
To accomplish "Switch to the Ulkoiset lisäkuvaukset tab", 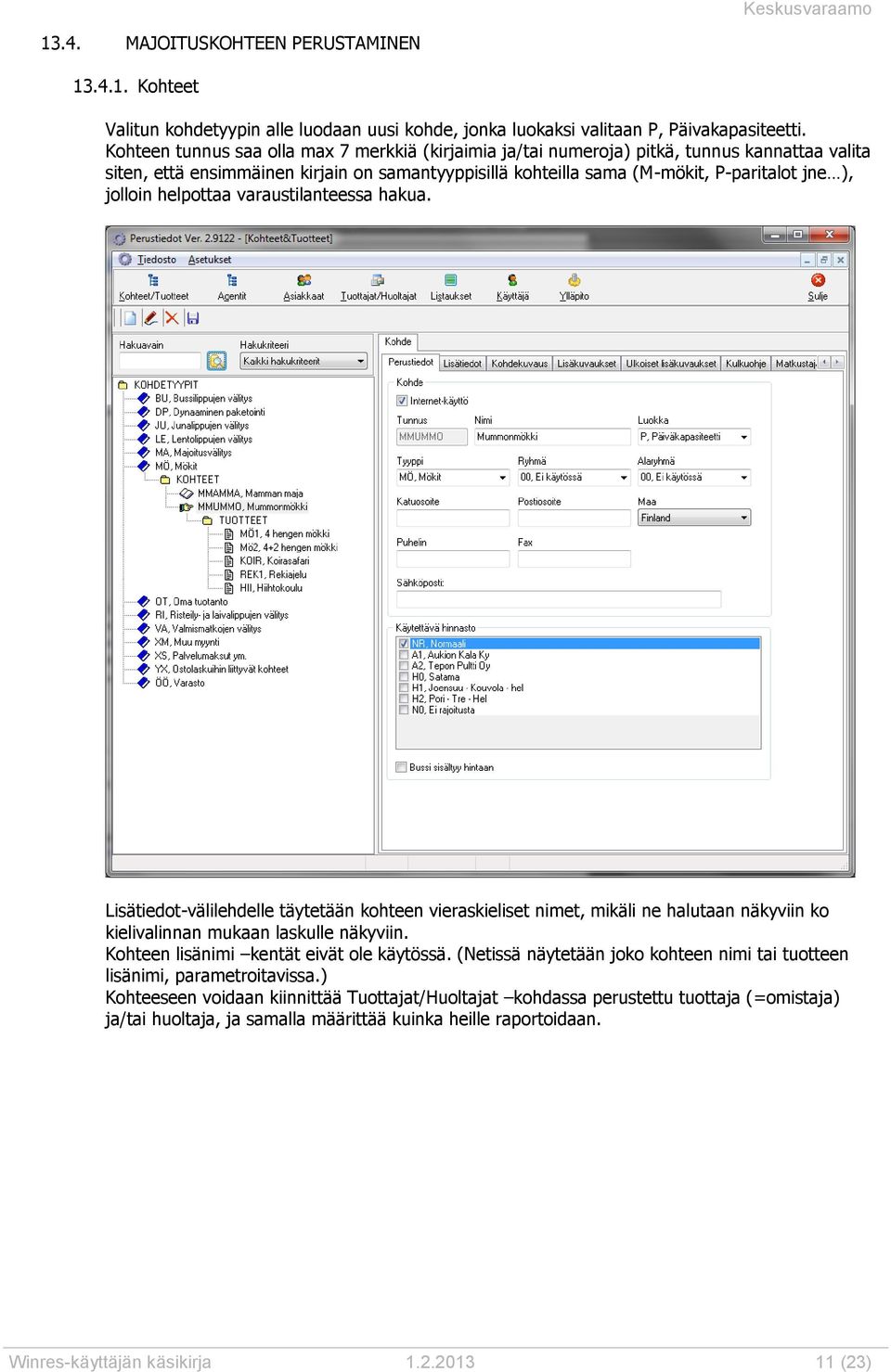I will (x=671, y=364).
